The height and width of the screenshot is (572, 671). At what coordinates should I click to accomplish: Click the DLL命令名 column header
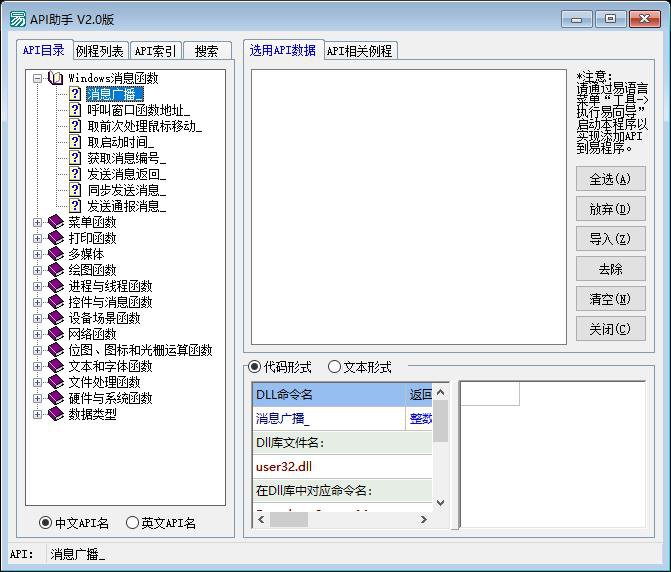pos(329,394)
